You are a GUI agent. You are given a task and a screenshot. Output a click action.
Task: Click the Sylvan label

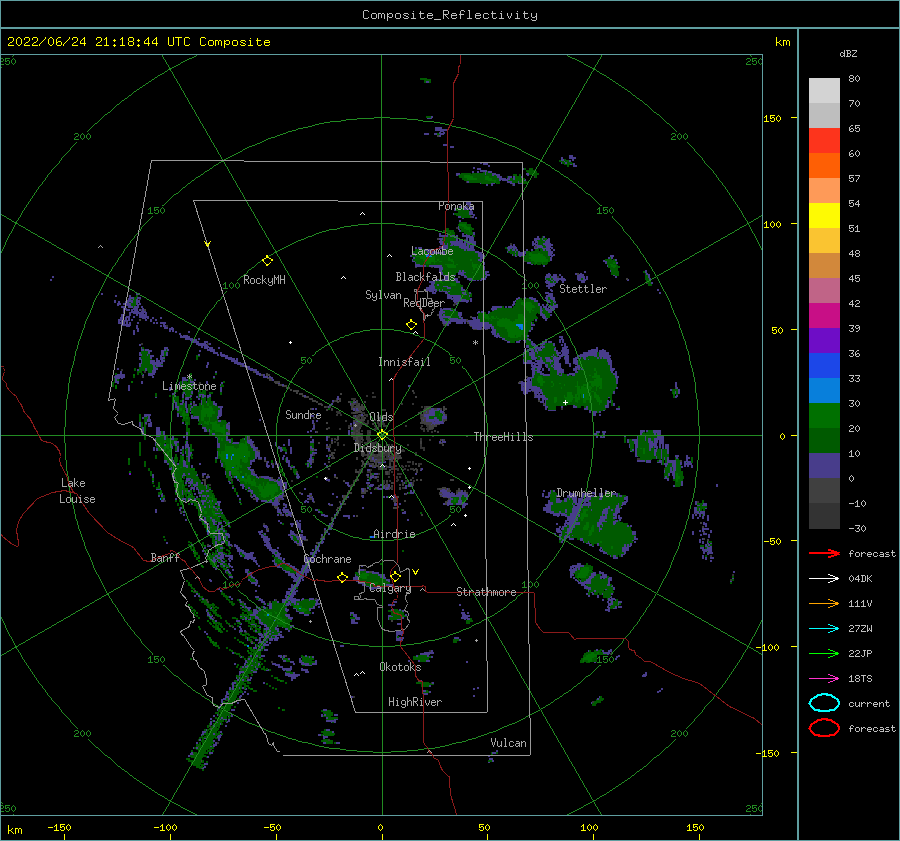click(383, 295)
